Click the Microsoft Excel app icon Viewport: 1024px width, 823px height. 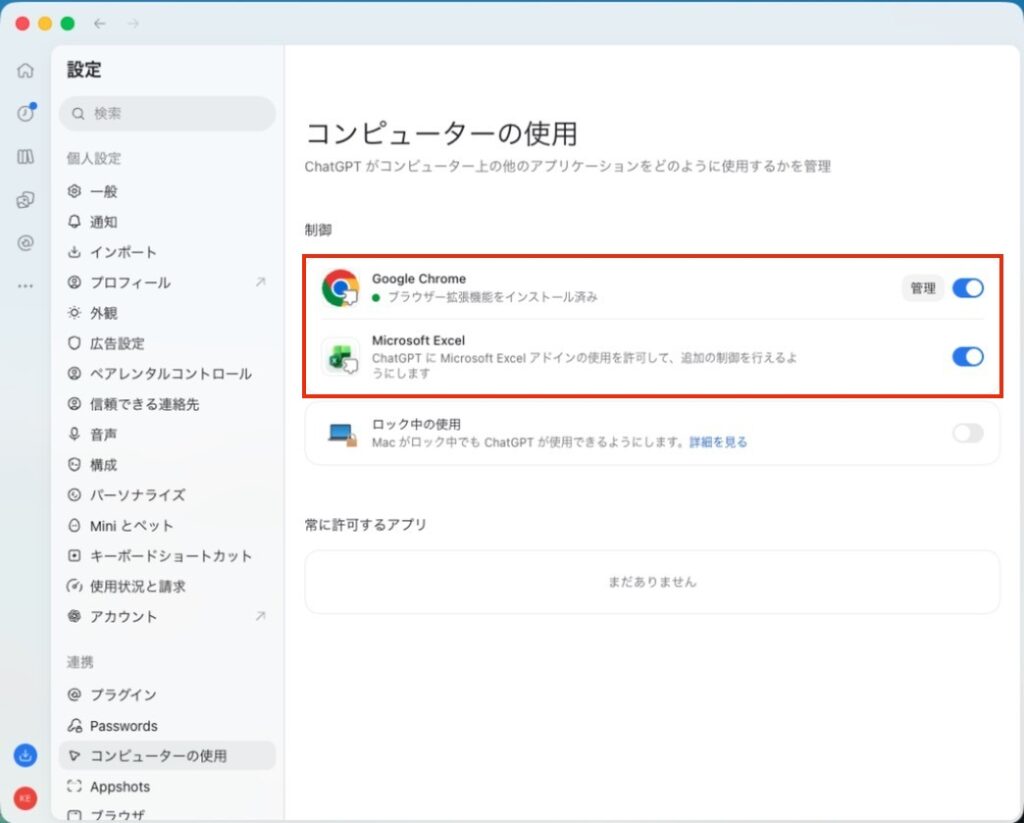(340, 357)
